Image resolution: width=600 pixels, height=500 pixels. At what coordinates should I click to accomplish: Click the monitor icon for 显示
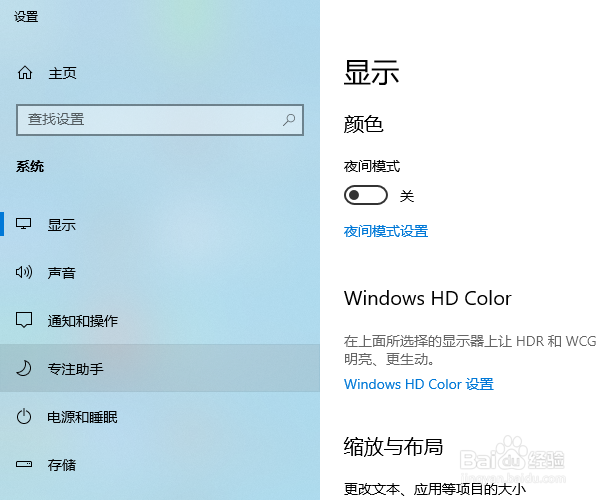pos(23,224)
